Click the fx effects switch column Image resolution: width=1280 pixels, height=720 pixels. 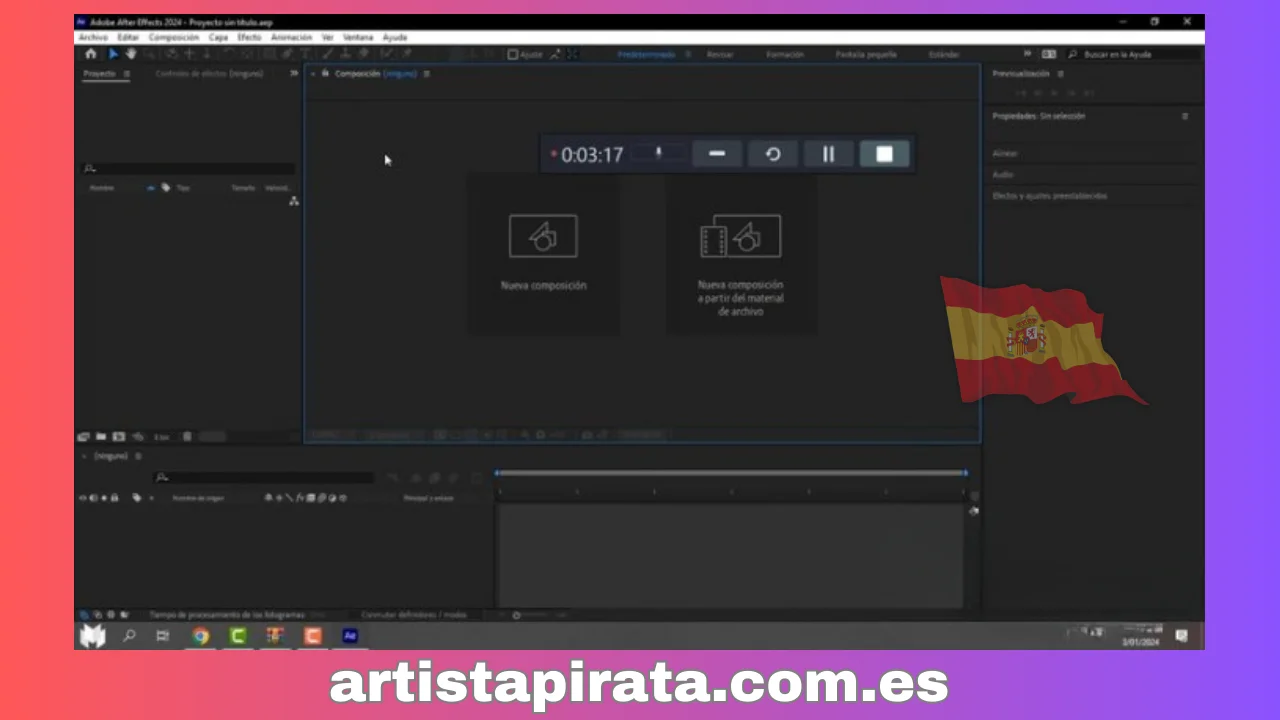tap(299, 498)
